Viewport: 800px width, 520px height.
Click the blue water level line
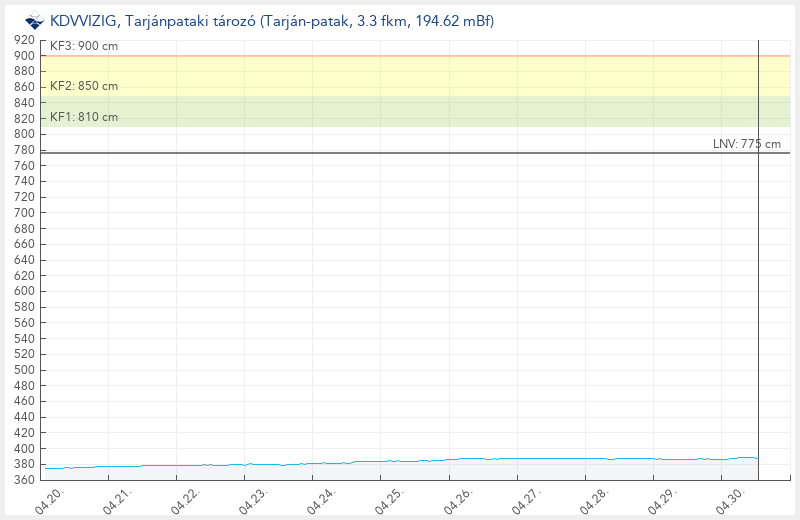point(400,461)
